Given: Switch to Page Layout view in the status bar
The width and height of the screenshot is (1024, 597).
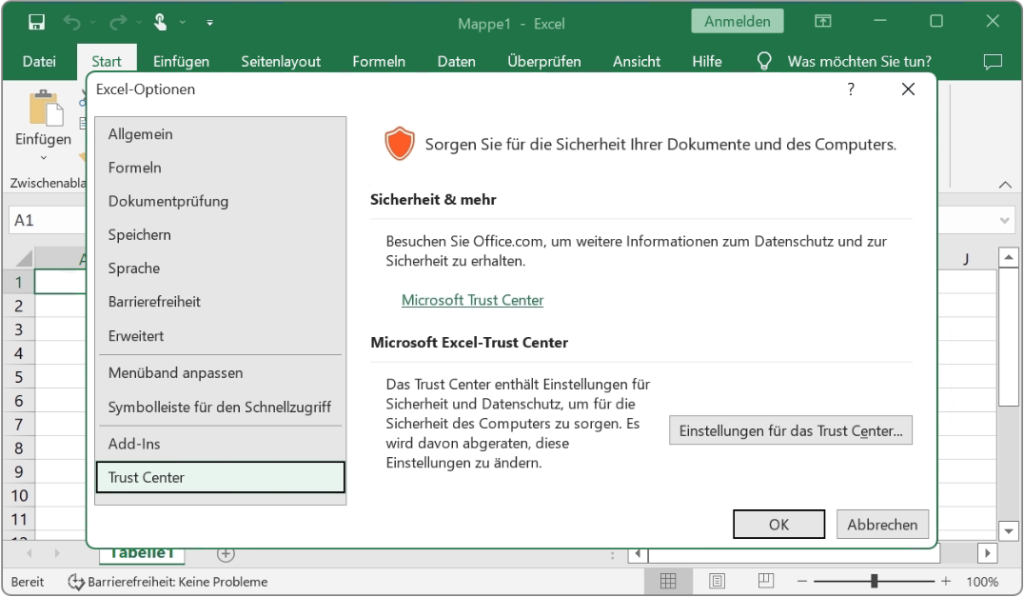Looking at the screenshot, I should [716, 581].
